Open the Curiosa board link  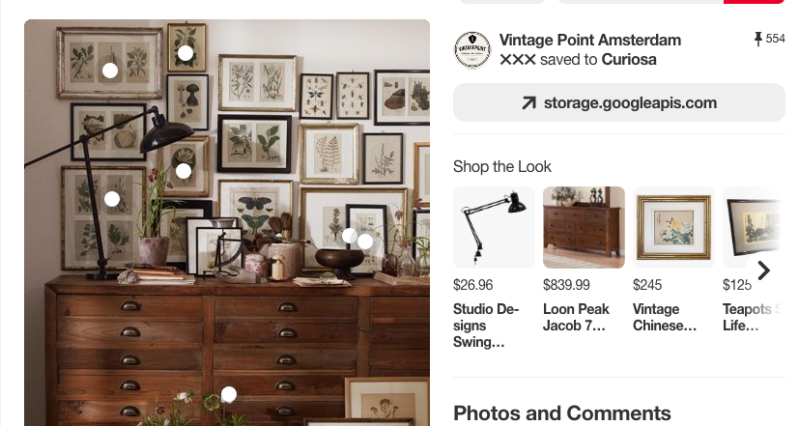(629, 60)
